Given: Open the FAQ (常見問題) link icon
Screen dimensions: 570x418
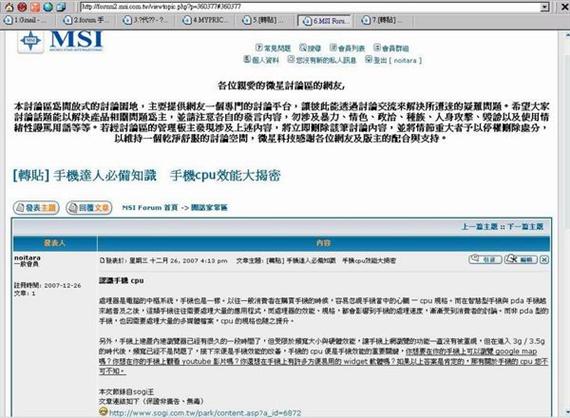Looking at the screenshot, I should tap(259, 47).
